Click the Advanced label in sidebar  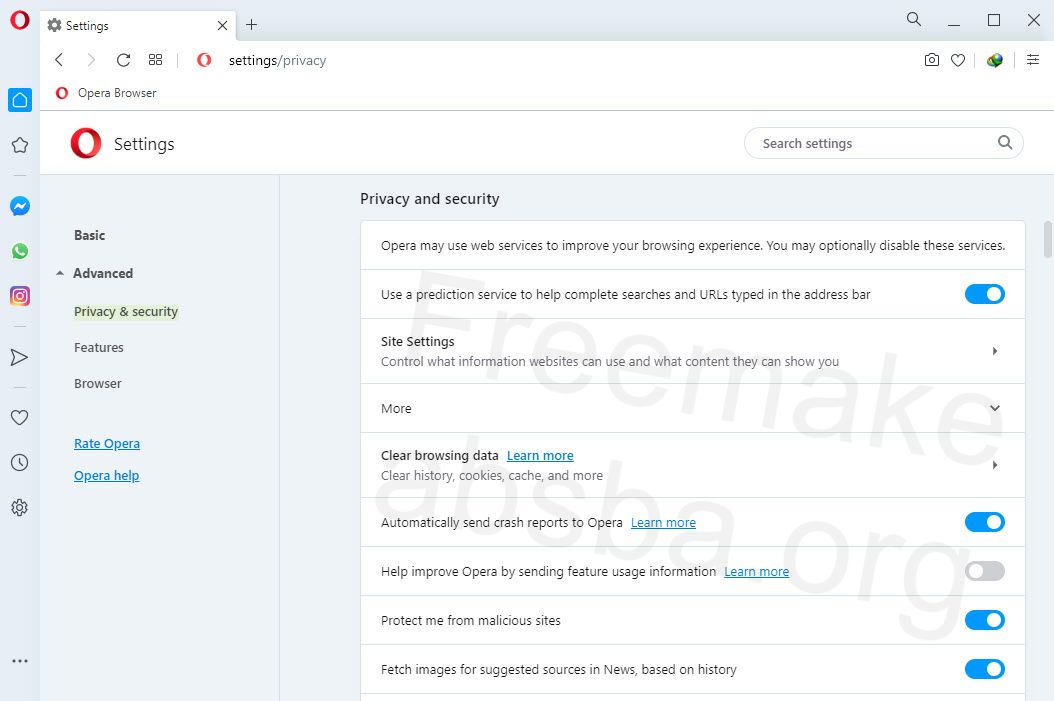pos(103,273)
